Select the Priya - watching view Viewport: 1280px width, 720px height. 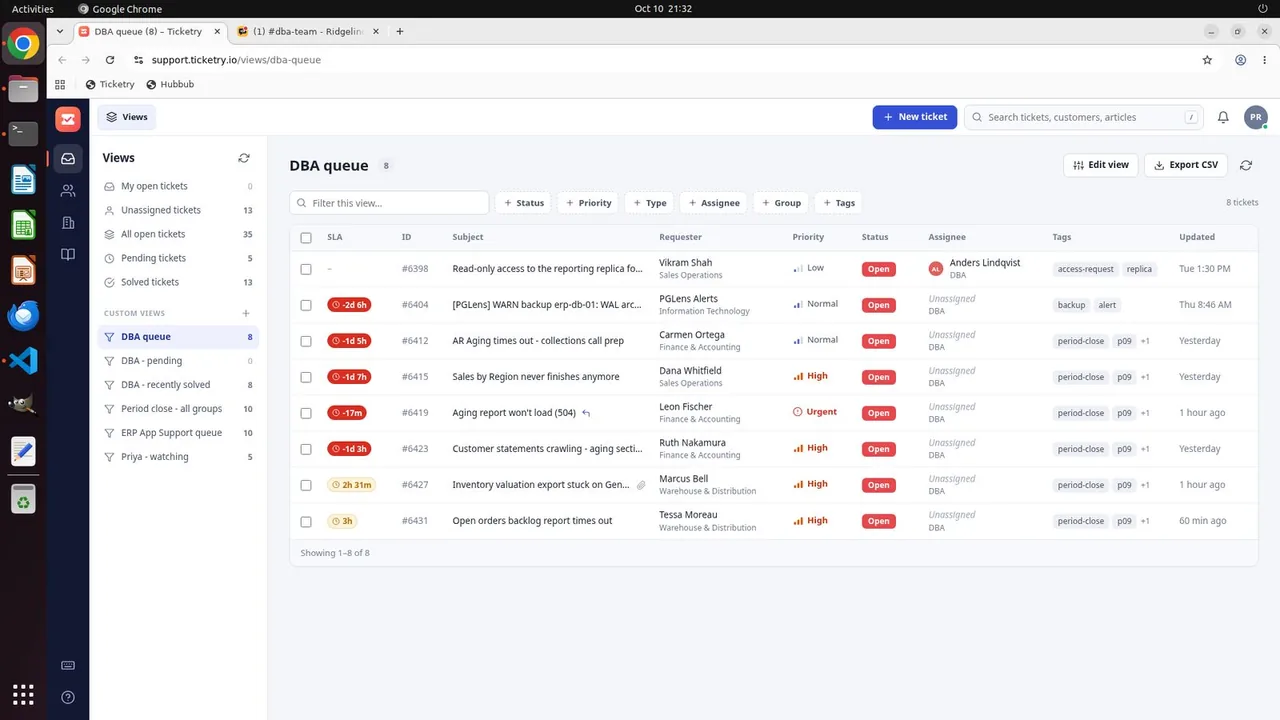tap(179, 457)
